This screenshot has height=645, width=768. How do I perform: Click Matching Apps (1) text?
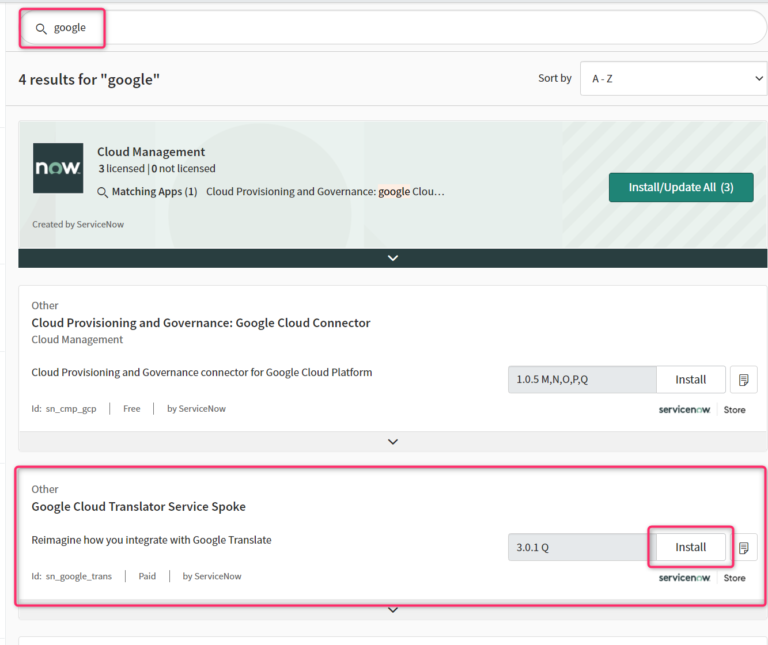pos(154,191)
